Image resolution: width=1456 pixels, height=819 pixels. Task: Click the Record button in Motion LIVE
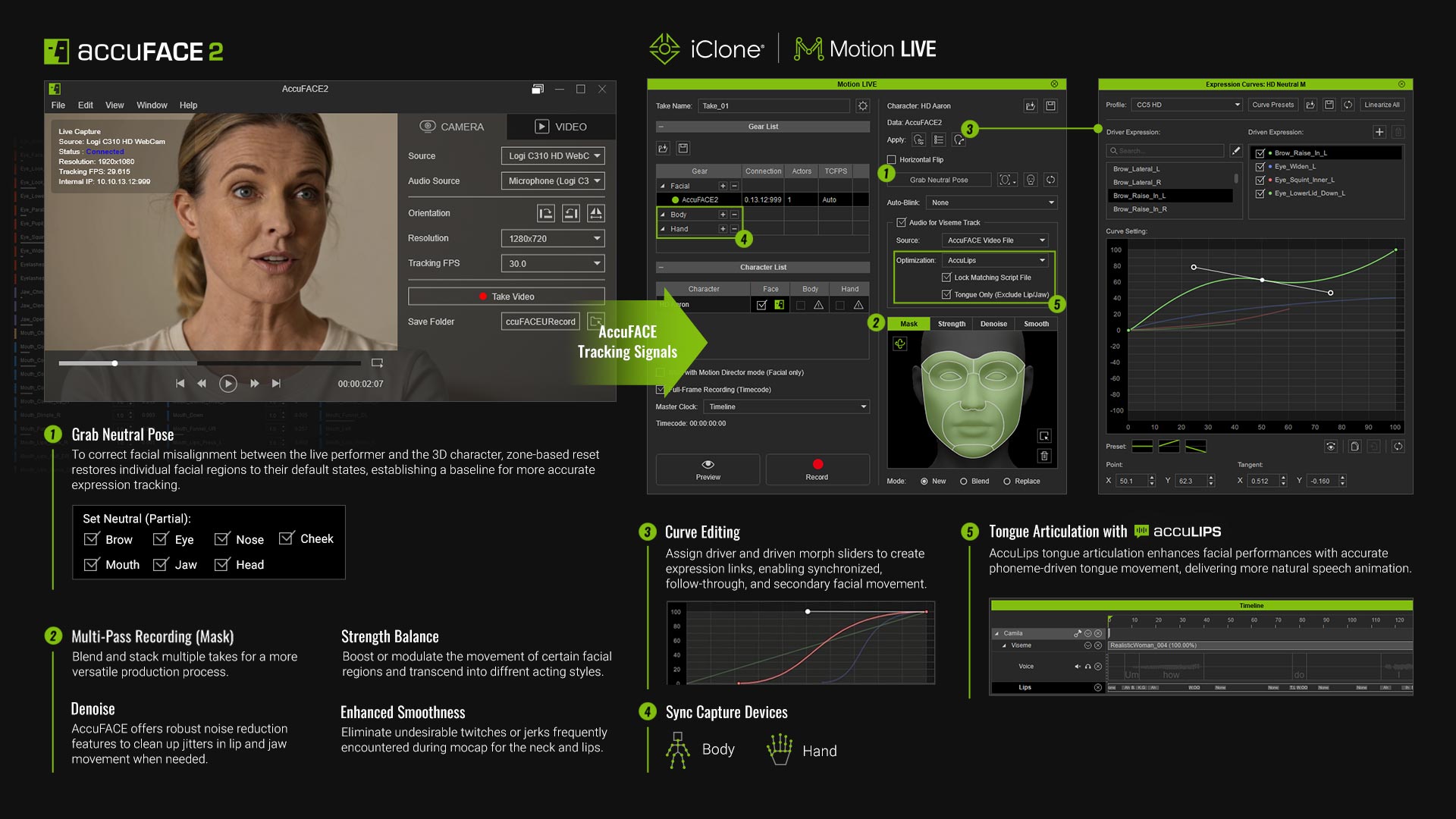click(817, 469)
